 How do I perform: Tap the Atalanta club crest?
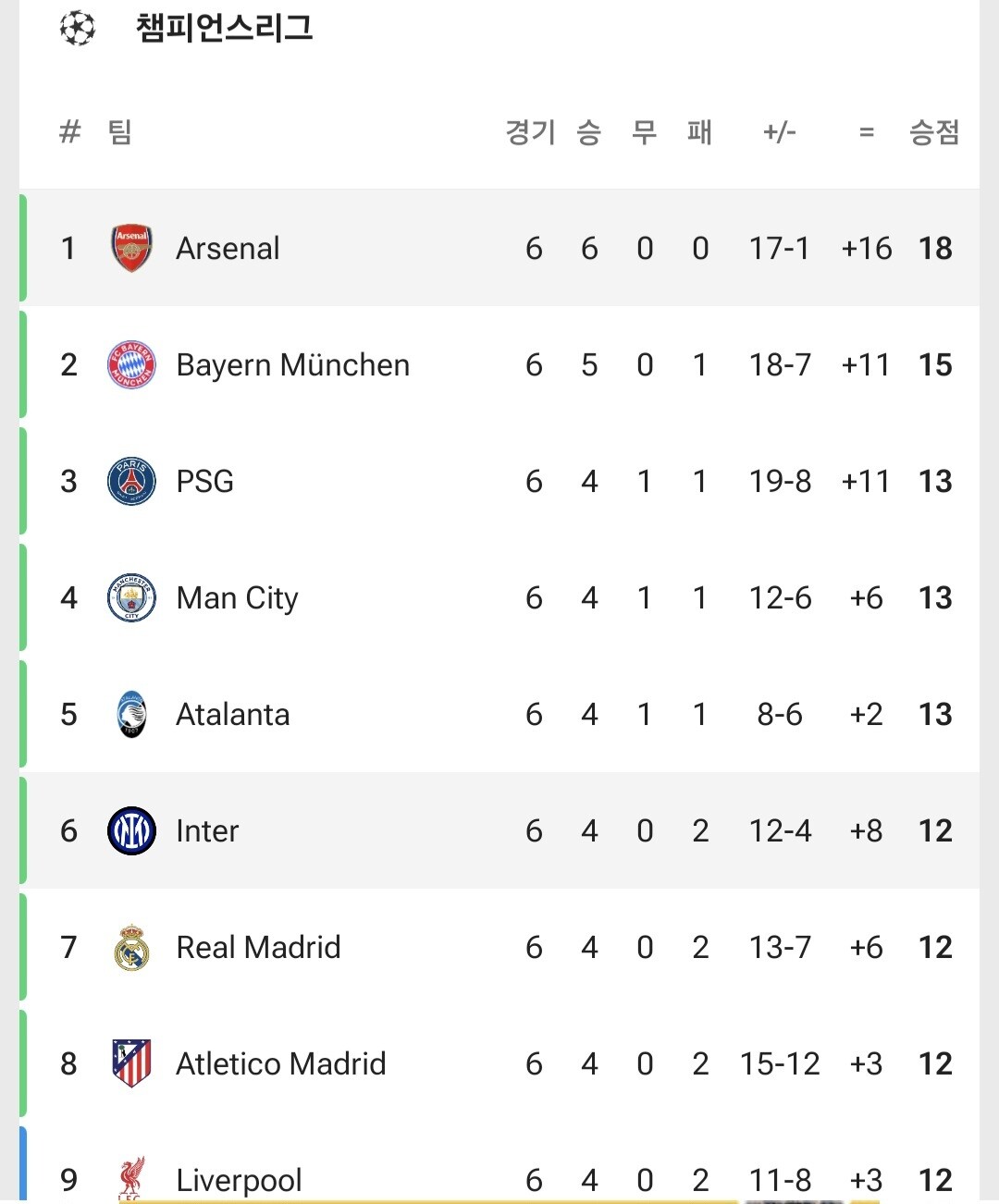tap(131, 714)
